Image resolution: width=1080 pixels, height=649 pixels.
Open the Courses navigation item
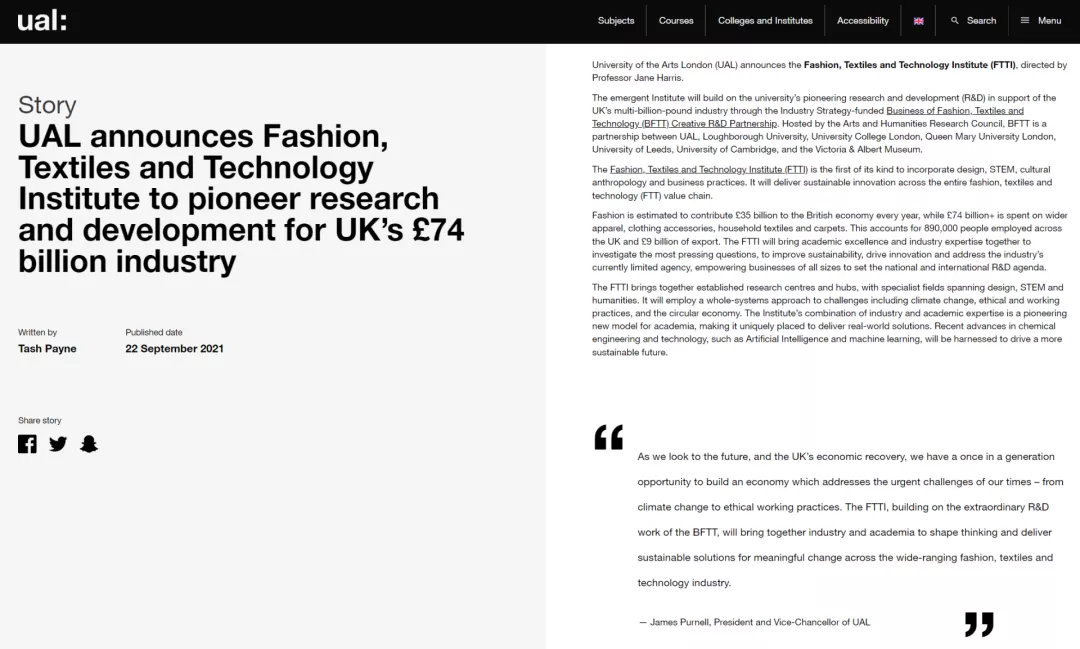coord(676,21)
